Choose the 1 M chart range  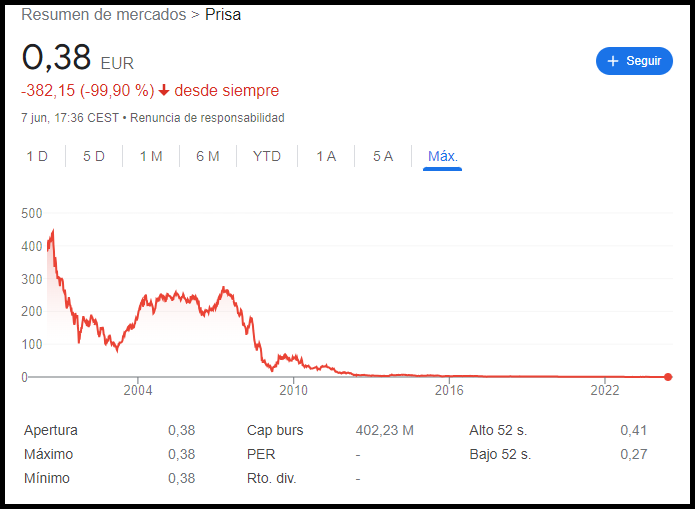coord(151,156)
